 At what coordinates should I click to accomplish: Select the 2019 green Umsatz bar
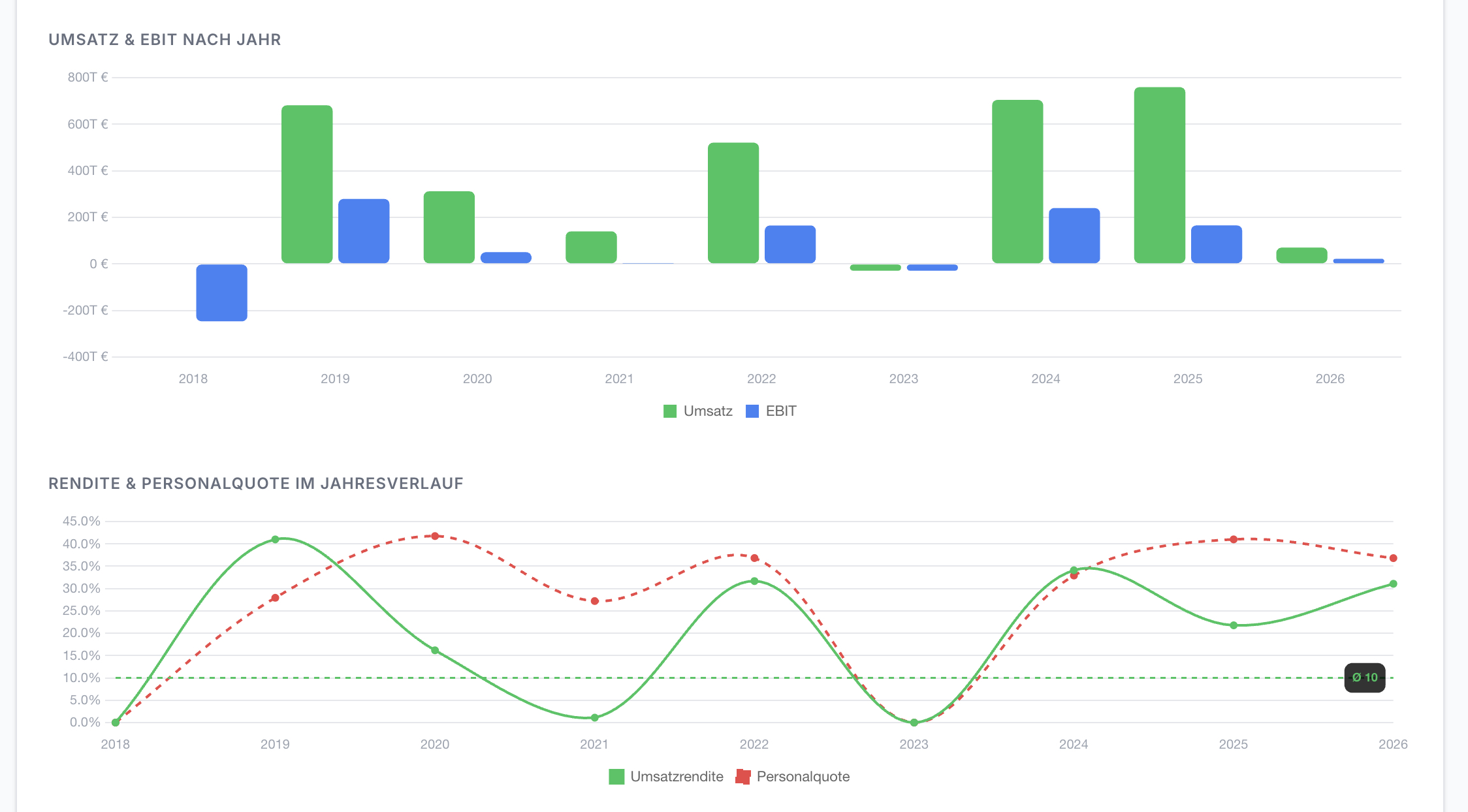click(x=307, y=184)
